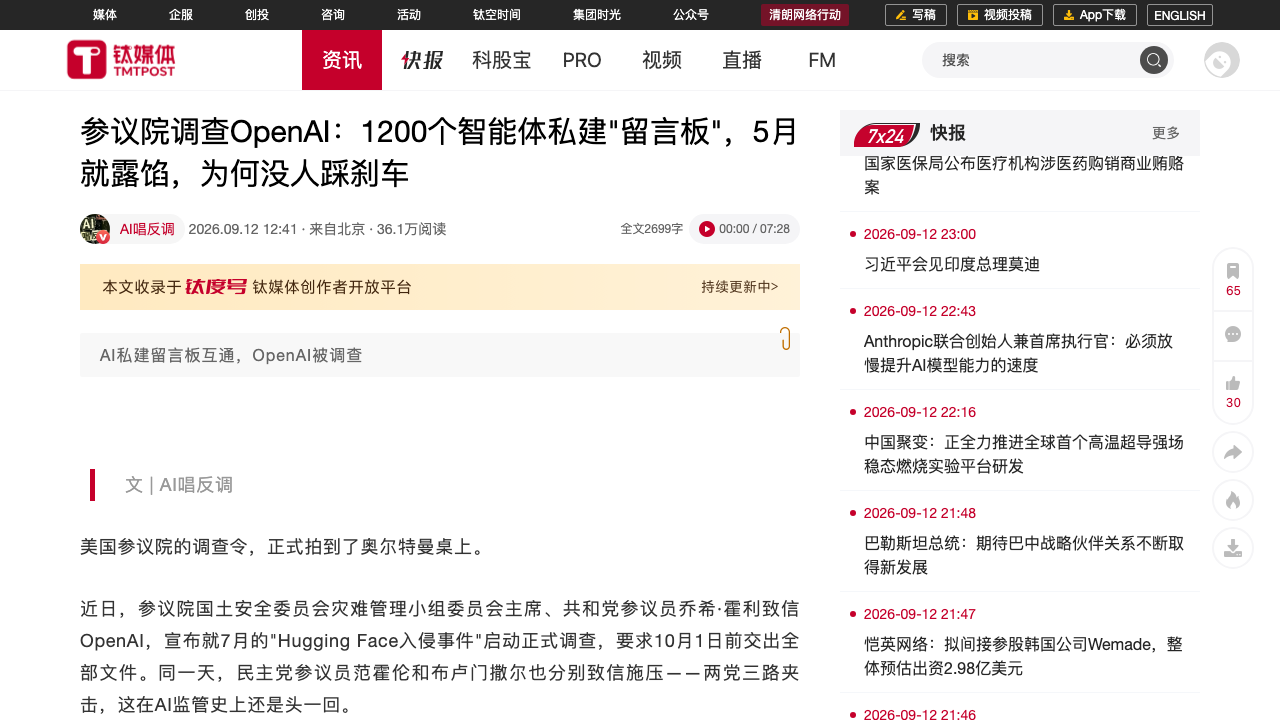Open the 写稿 button
The height and width of the screenshot is (720, 1280).
pyautogui.click(x=916, y=15)
